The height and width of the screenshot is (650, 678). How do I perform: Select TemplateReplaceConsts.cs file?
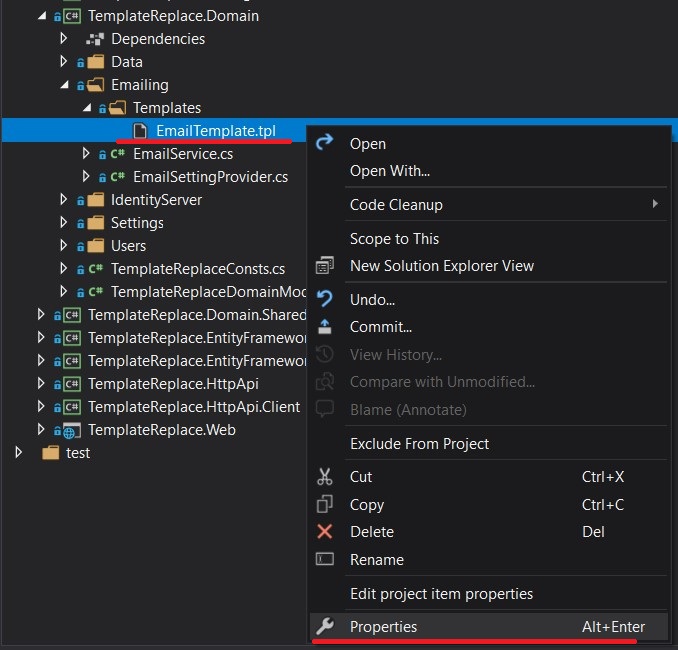tap(197, 269)
